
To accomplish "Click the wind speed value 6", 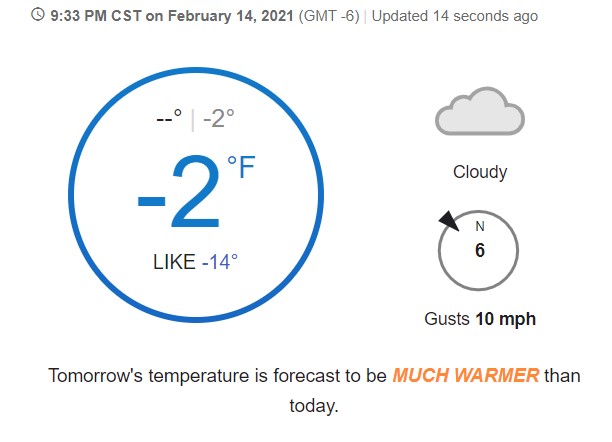I will point(480,250).
